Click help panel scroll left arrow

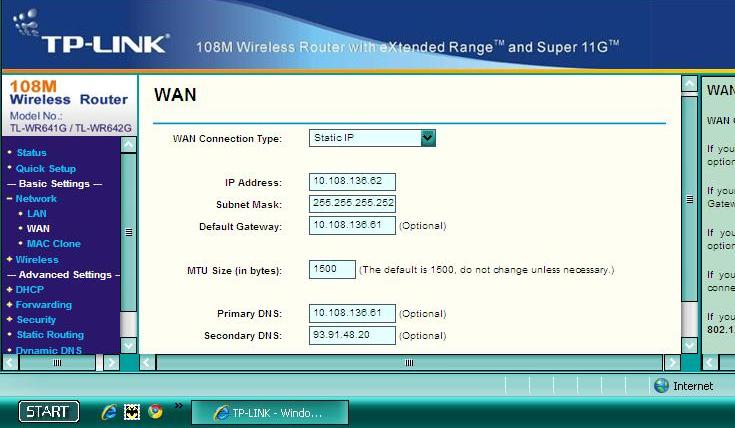pyautogui.click(x=710, y=363)
